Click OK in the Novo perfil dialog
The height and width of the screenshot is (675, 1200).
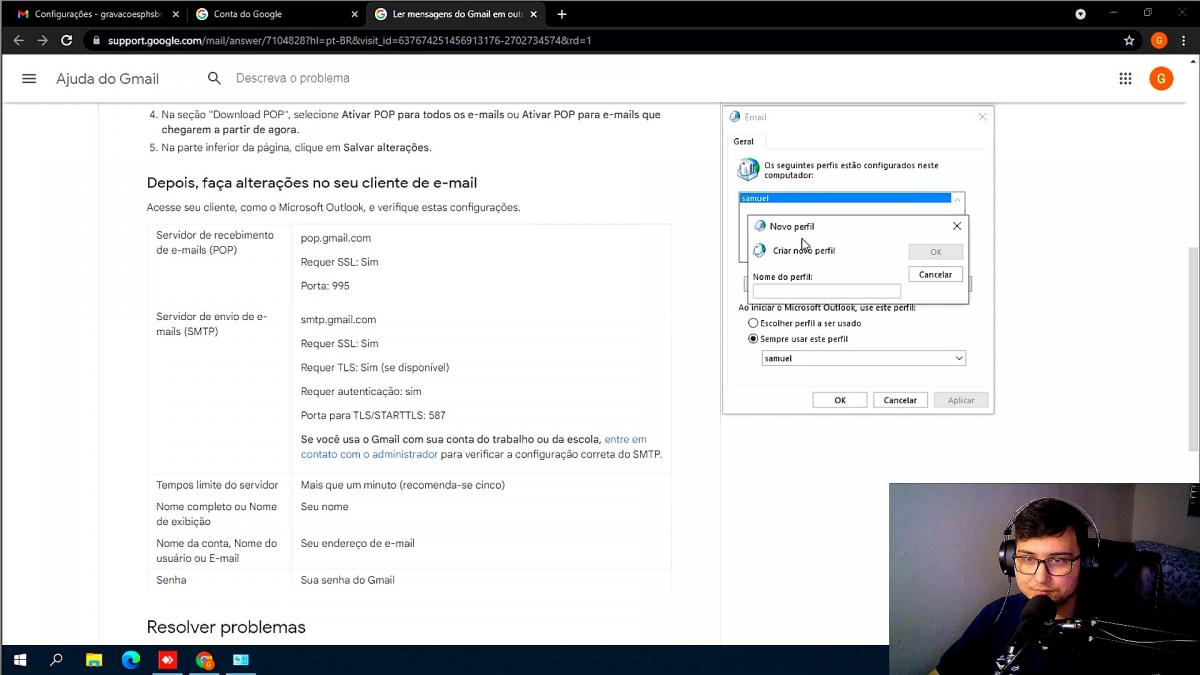pos(935,252)
